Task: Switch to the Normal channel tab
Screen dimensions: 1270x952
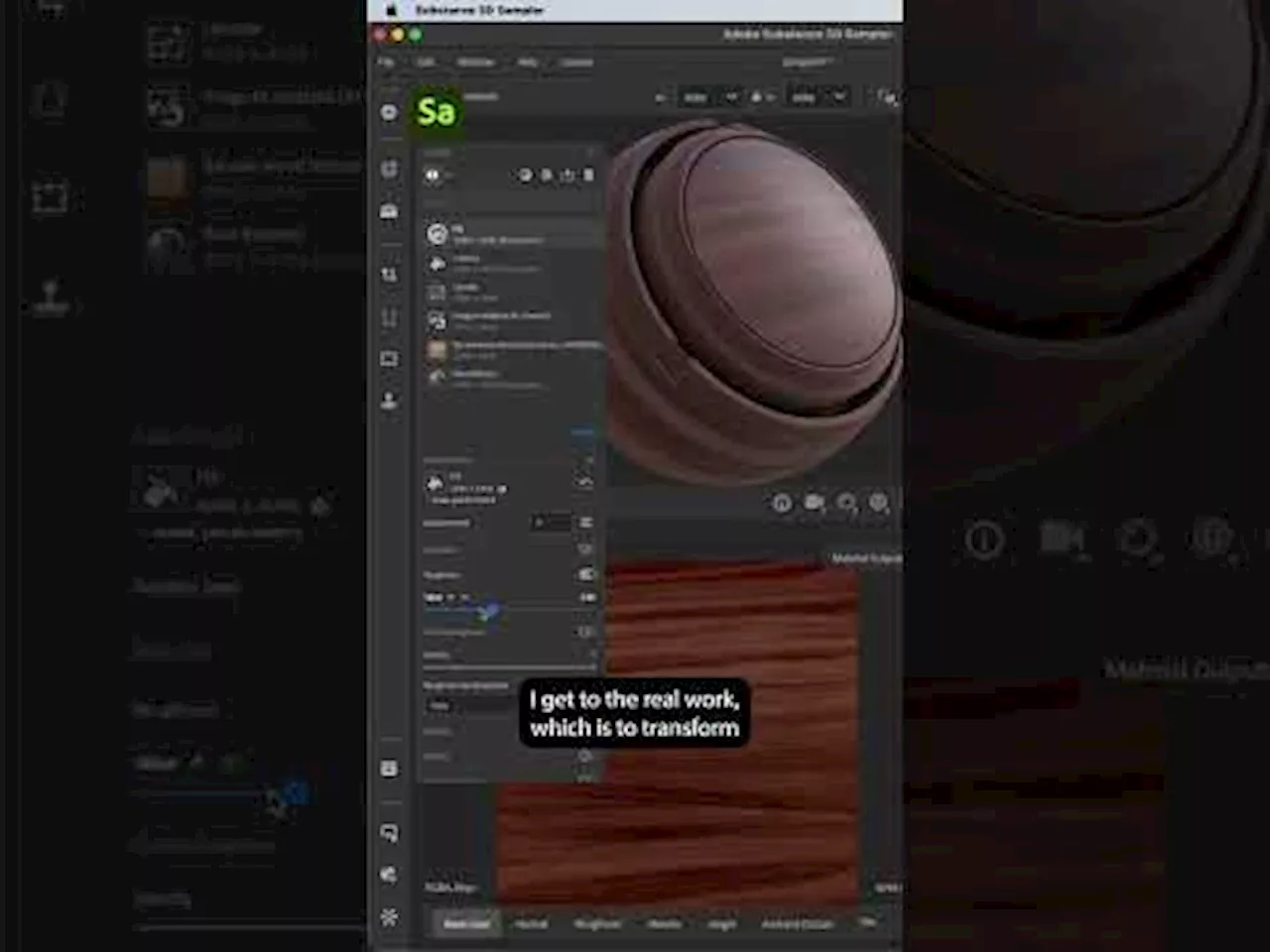Action: point(531,924)
